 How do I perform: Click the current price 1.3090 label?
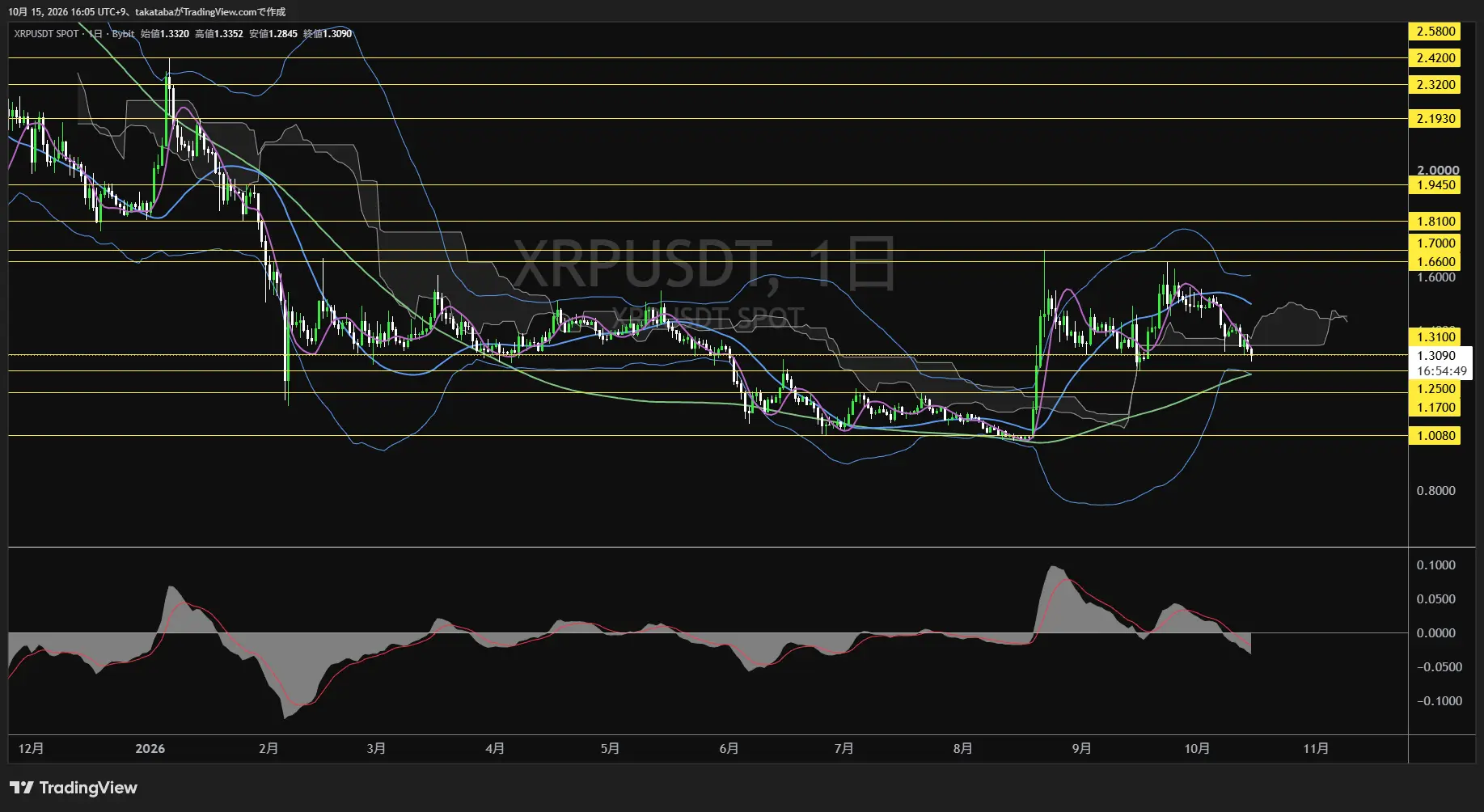tap(1436, 356)
